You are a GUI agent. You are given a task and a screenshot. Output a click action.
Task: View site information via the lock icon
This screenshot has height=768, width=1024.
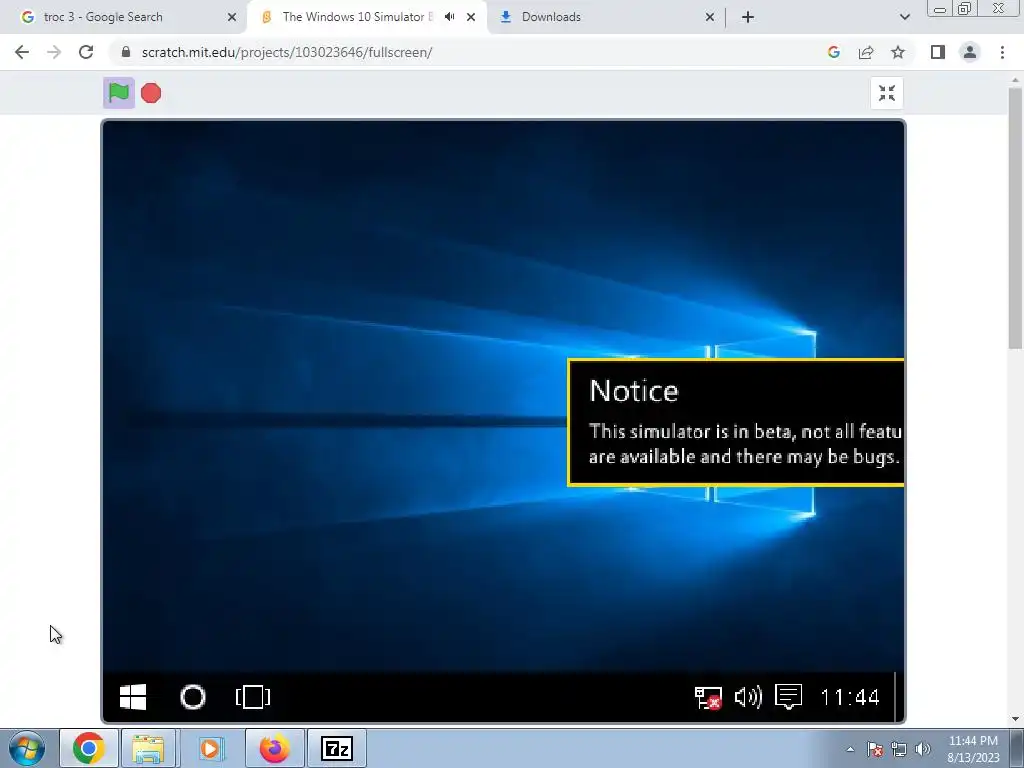[126, 52]
